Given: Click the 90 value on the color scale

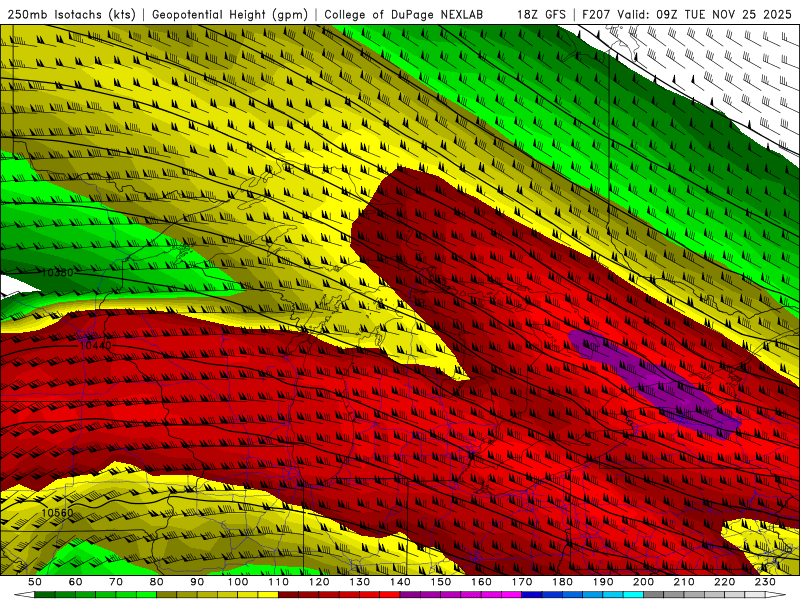Looking at the screenshot, I should tap(197, 582).
